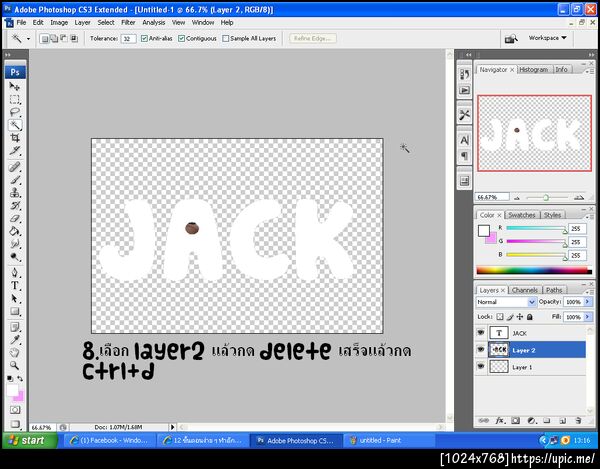The height and width of the screenshot is (469, 600).
Task: Toggle Lock position icon
Action: coord(520,317)
